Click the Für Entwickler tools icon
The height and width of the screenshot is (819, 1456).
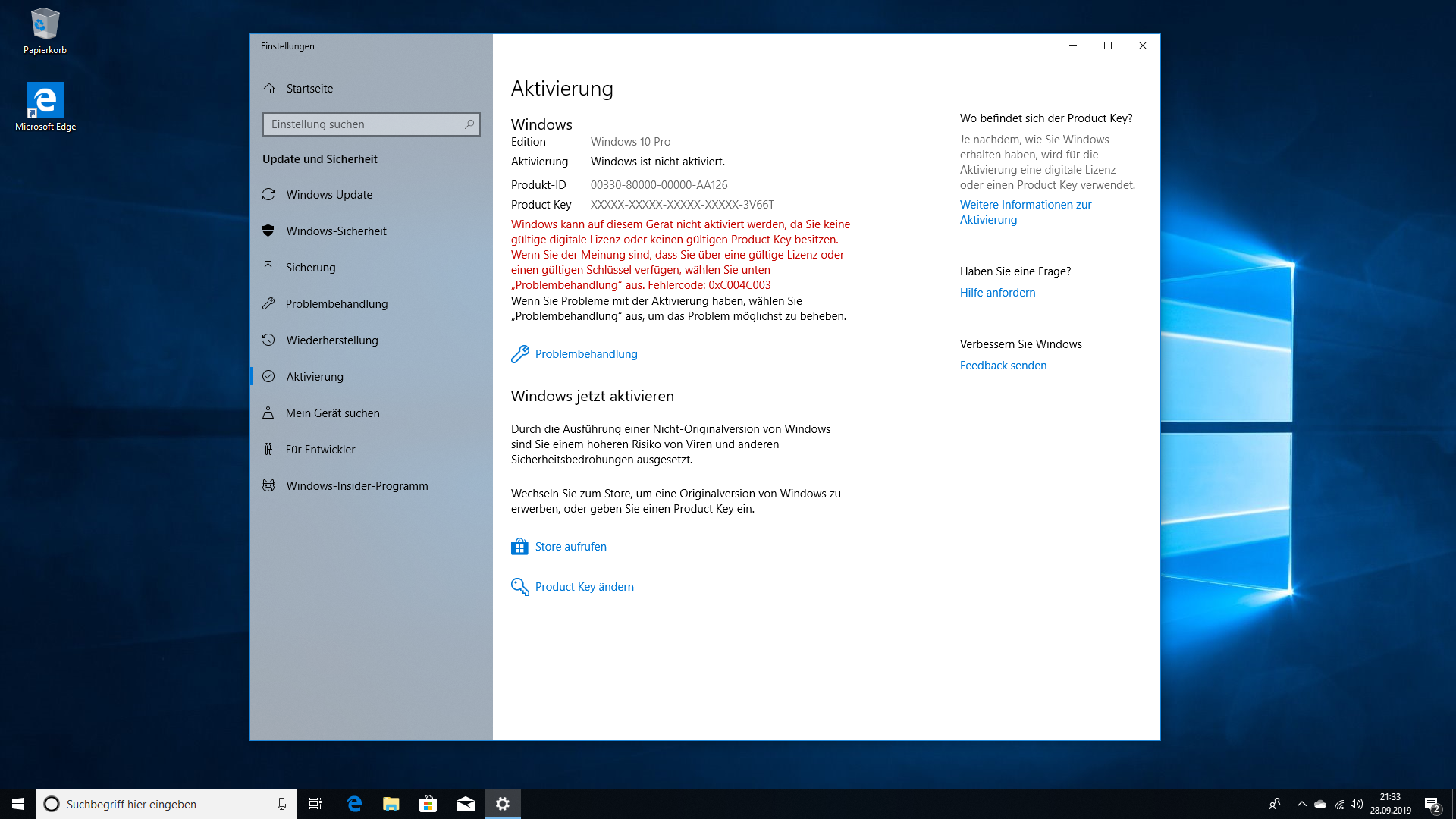point(268,450)
